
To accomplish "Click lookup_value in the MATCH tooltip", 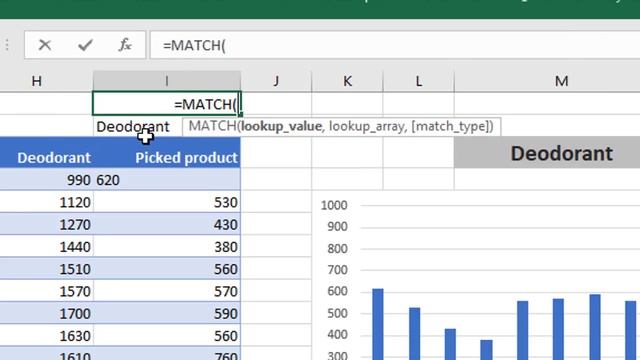I will pos(281,126).
